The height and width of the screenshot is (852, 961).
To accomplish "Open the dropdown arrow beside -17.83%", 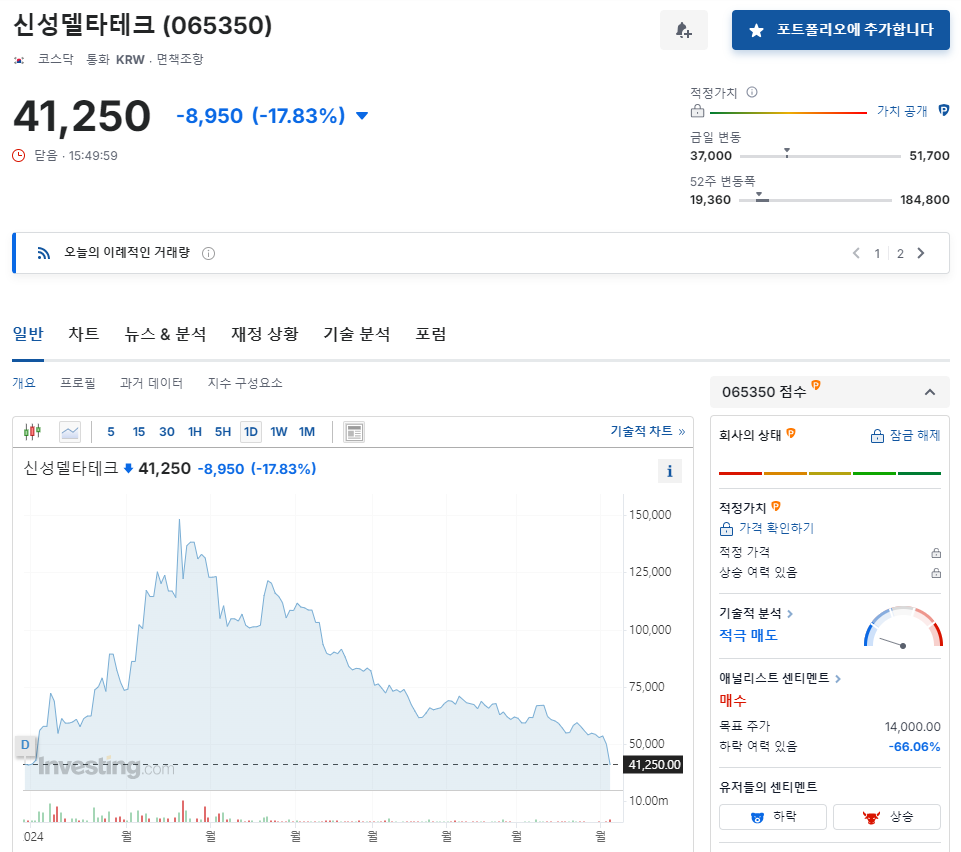I will pyautogui.click(x=360, y=116).
